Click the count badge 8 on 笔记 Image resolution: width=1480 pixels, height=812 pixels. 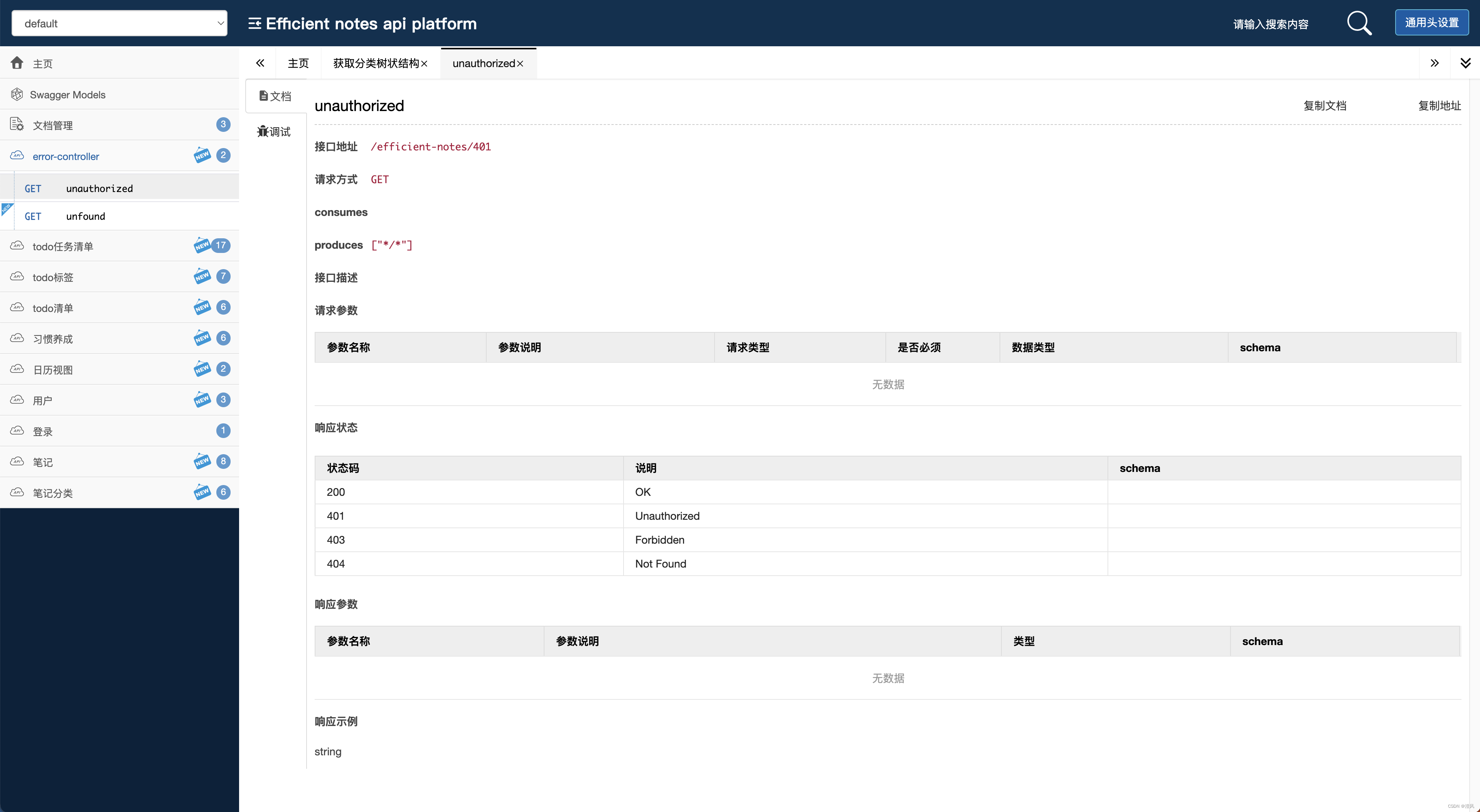click(224, 461)
